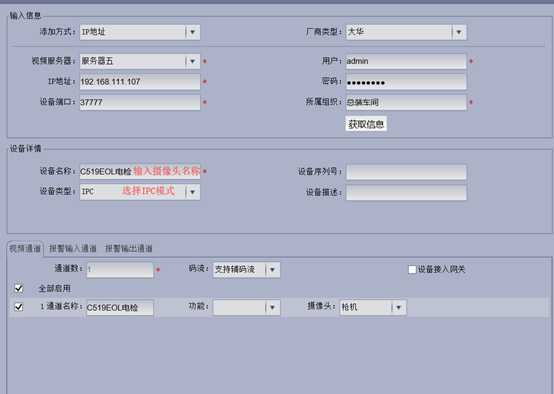Click the 密码 password field

click(x=406, y=82)
